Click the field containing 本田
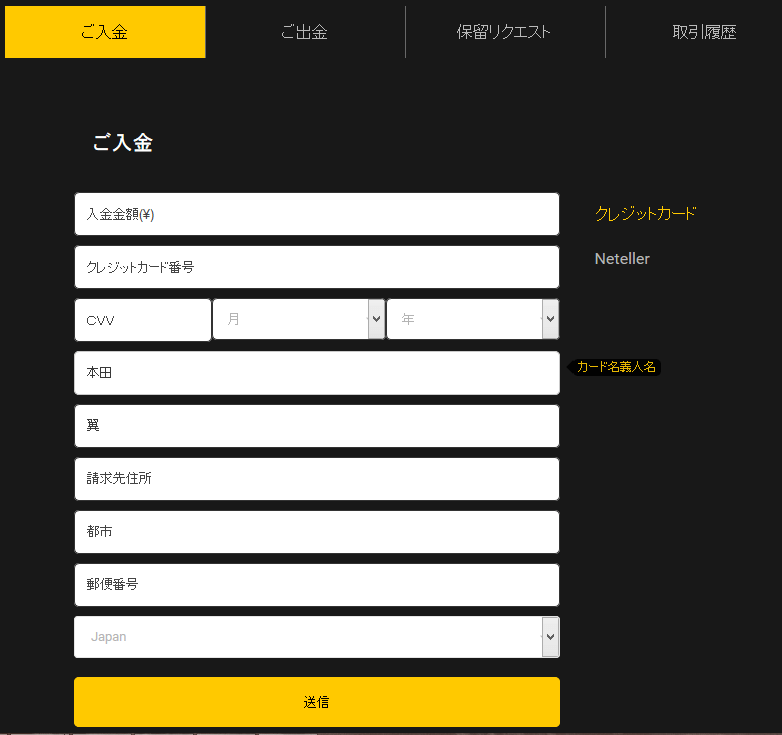This screenshot has height=735, width=782. [317, 372]
